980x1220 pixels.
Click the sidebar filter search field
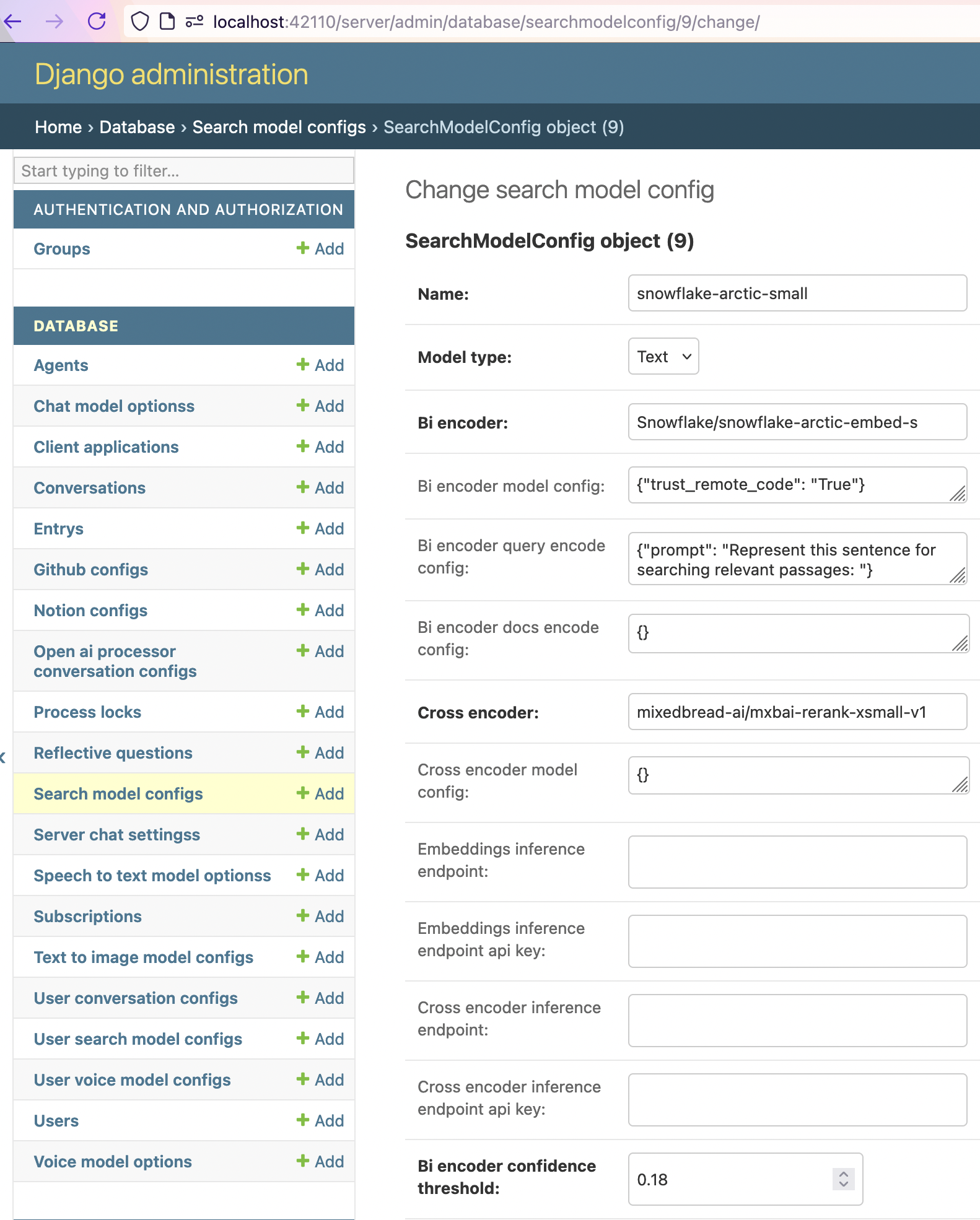(183, 171)
